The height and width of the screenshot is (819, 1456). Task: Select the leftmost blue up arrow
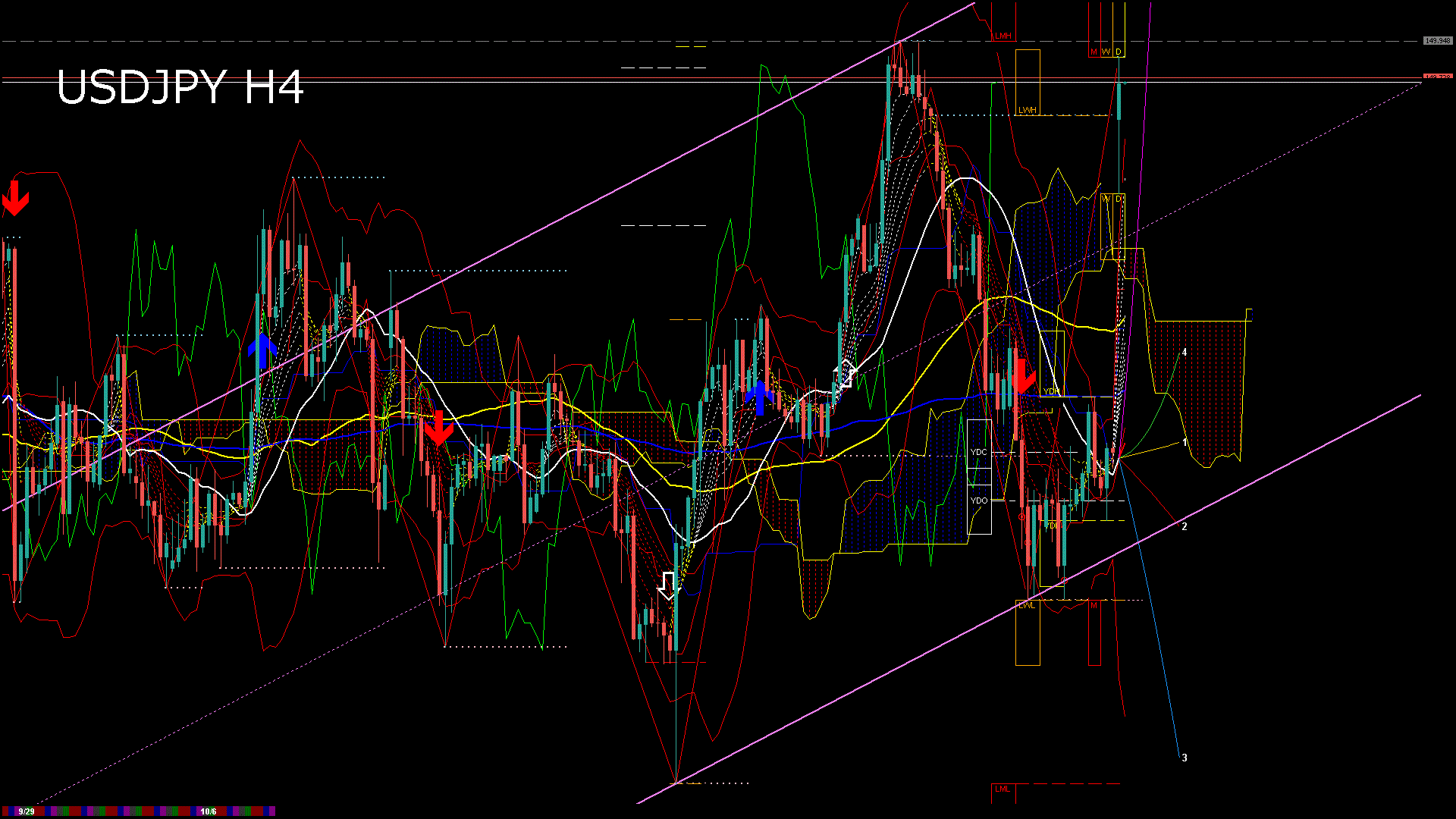tap(262, 351)
